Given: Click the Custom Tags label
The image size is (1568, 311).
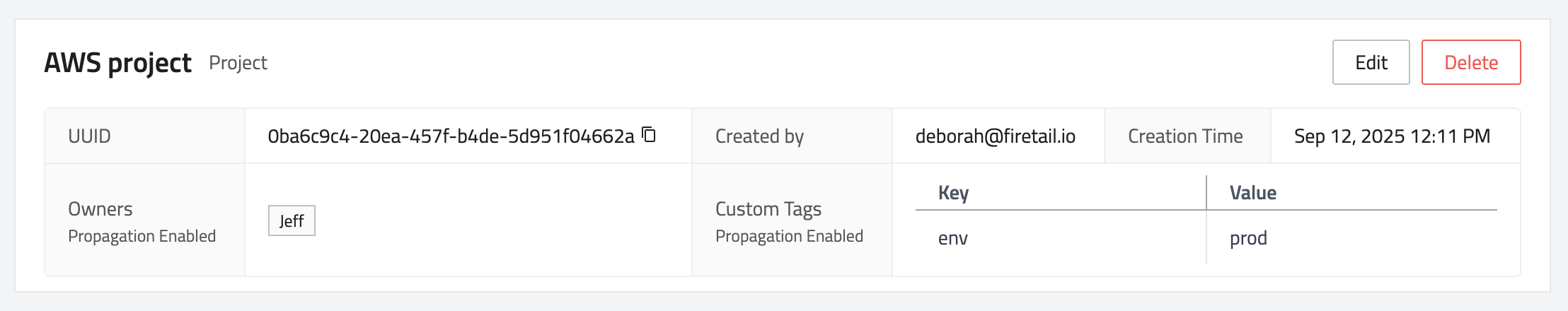Looking at the screenshot, I should (768, 209).
